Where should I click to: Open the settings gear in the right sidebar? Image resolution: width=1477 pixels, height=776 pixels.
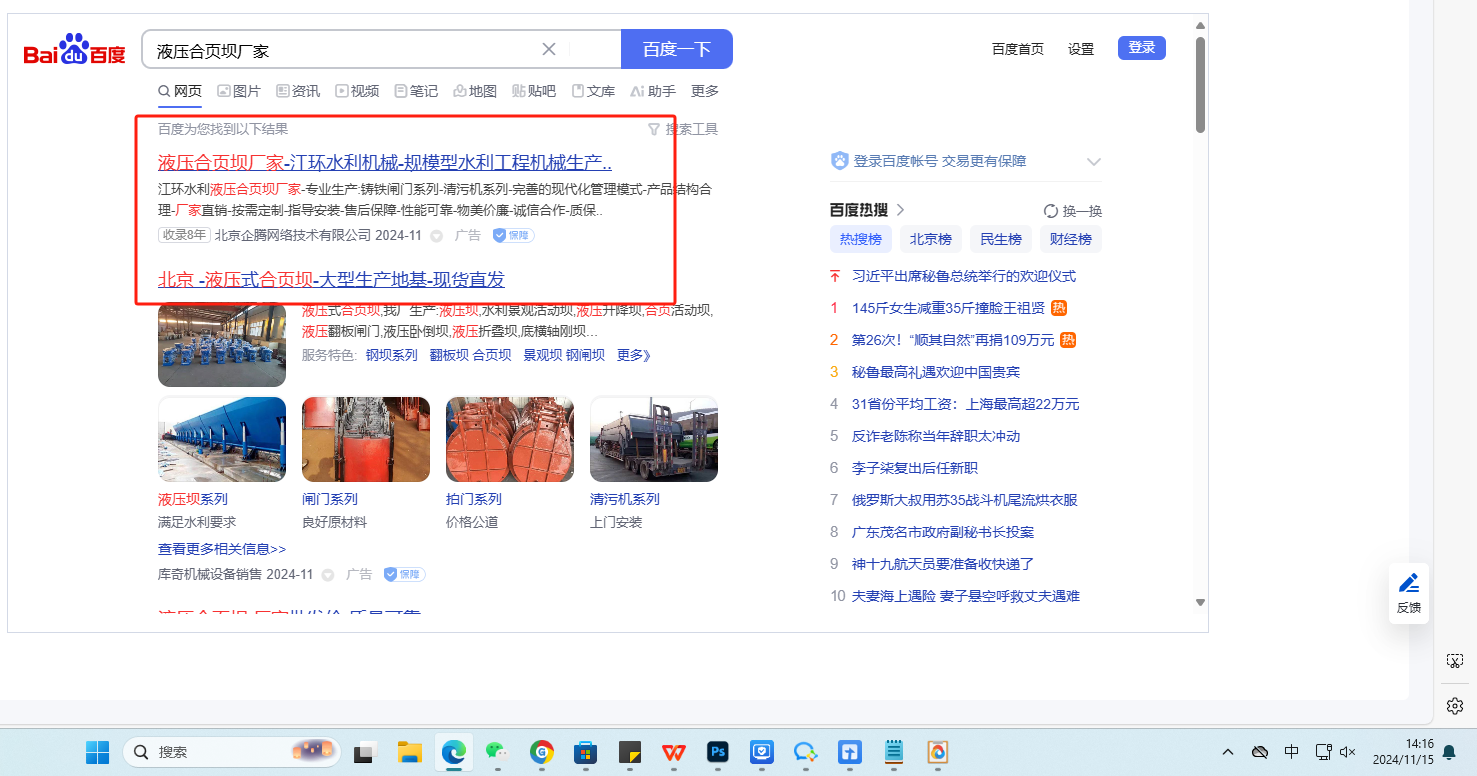click(1455, 706)
